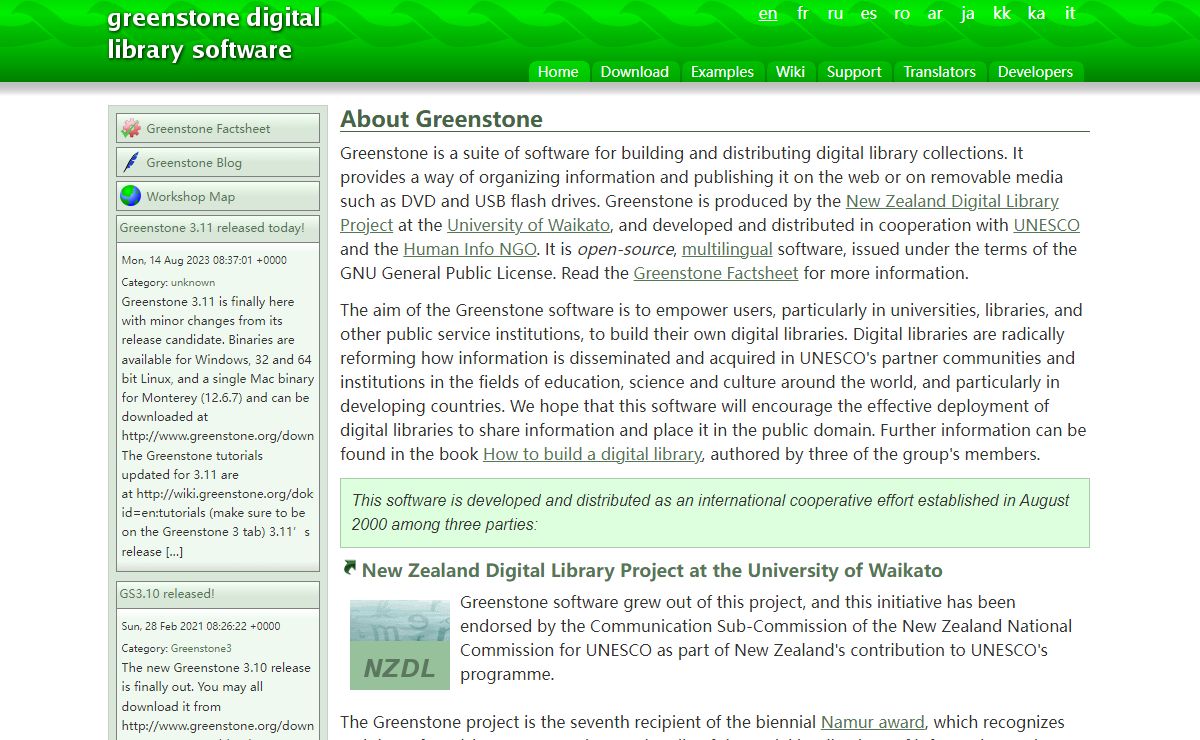This screenshot has height=740, width=1200.
Task: Switch language to 'es'
Action: pos(869,13)
